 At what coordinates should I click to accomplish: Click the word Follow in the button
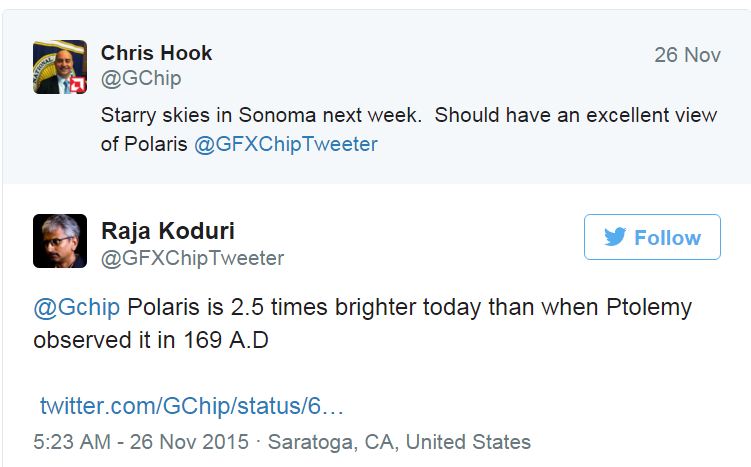click(x=668, y=238)
